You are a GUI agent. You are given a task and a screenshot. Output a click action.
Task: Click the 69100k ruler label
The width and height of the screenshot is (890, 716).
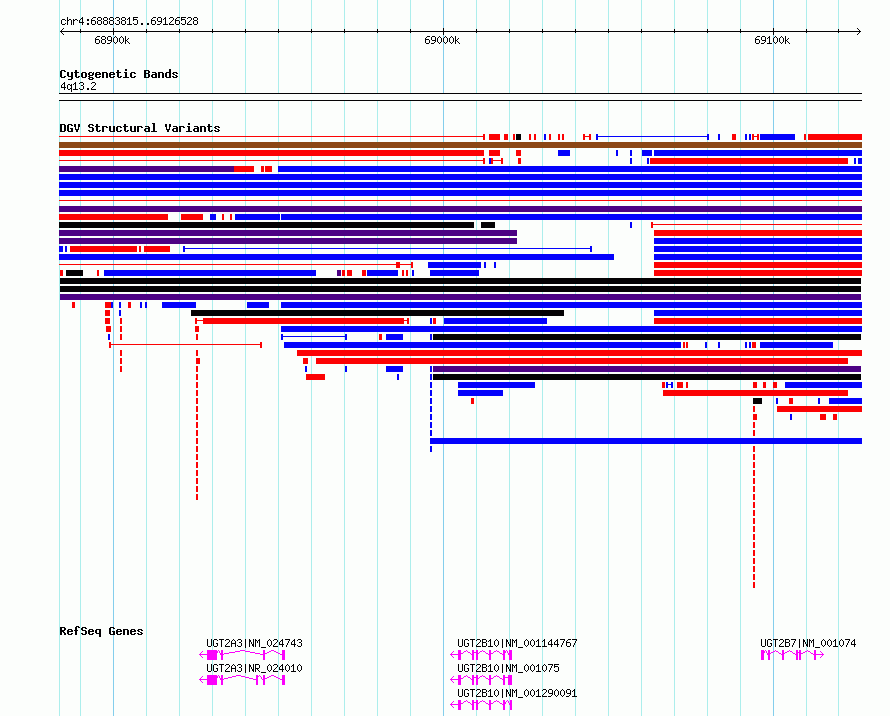coord(772,40)
